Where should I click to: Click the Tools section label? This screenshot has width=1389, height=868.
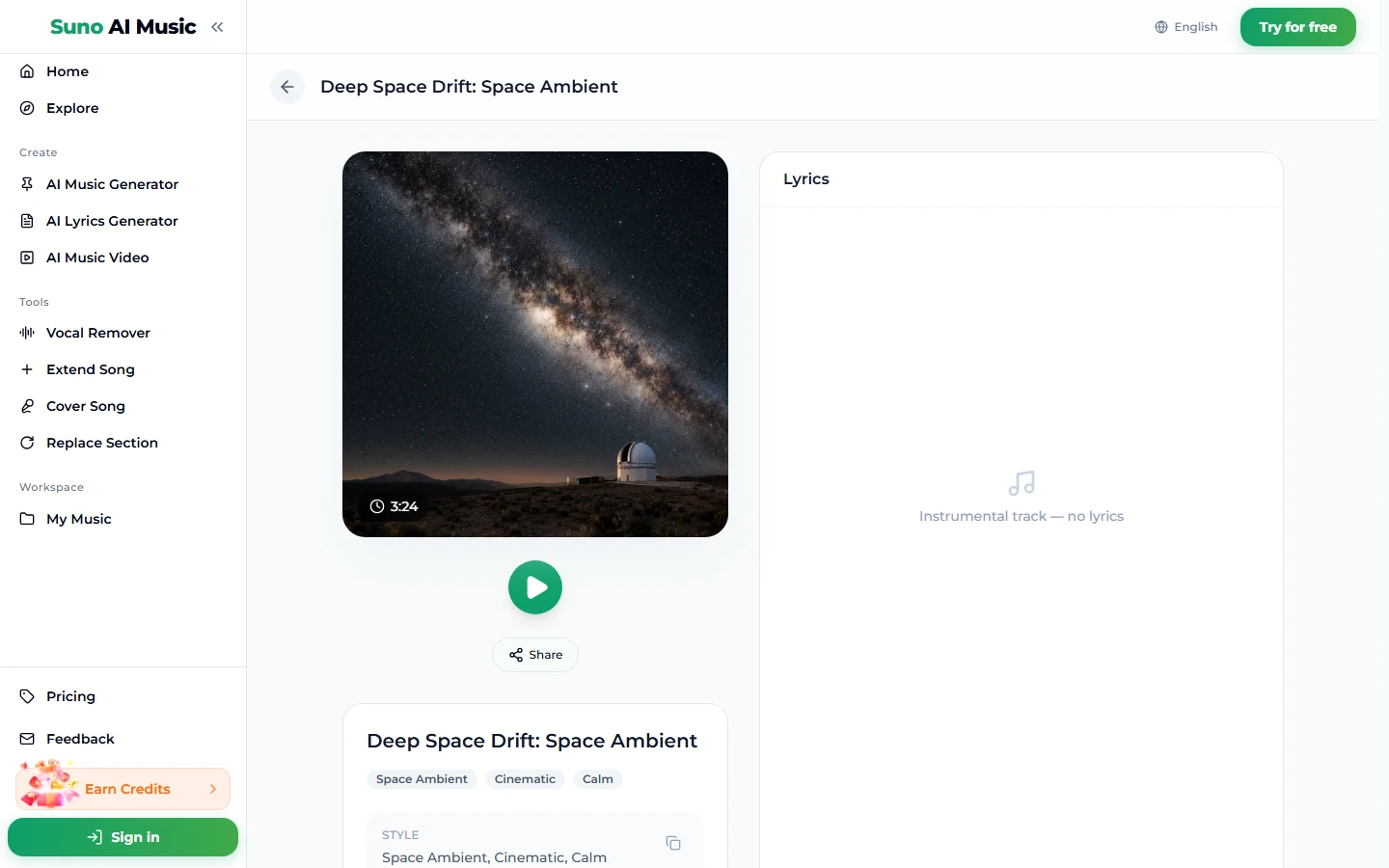pyautogui.click(x=34, y=302)
